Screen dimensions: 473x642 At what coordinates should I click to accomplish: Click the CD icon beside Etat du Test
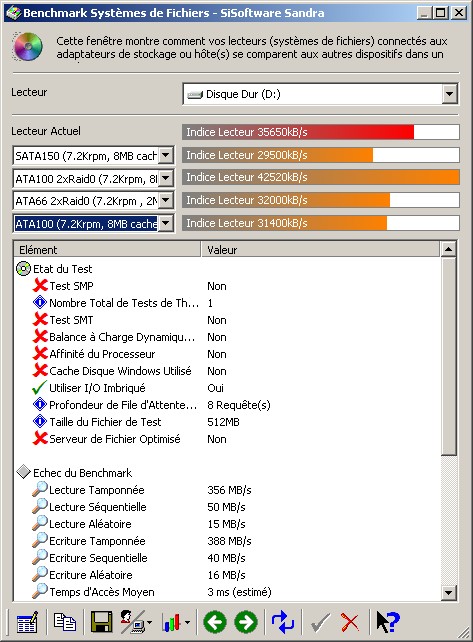tap(23, 269)
